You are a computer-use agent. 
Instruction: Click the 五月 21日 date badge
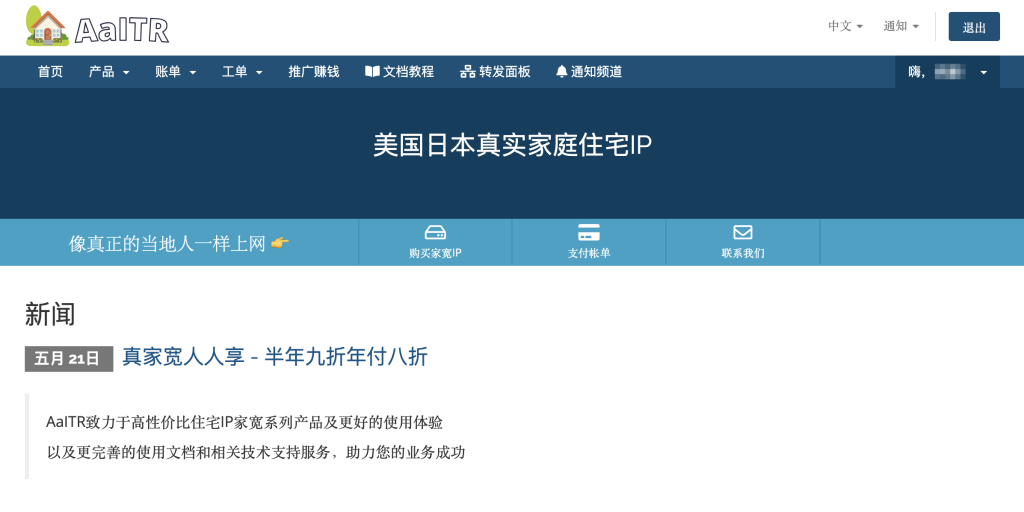68,359
